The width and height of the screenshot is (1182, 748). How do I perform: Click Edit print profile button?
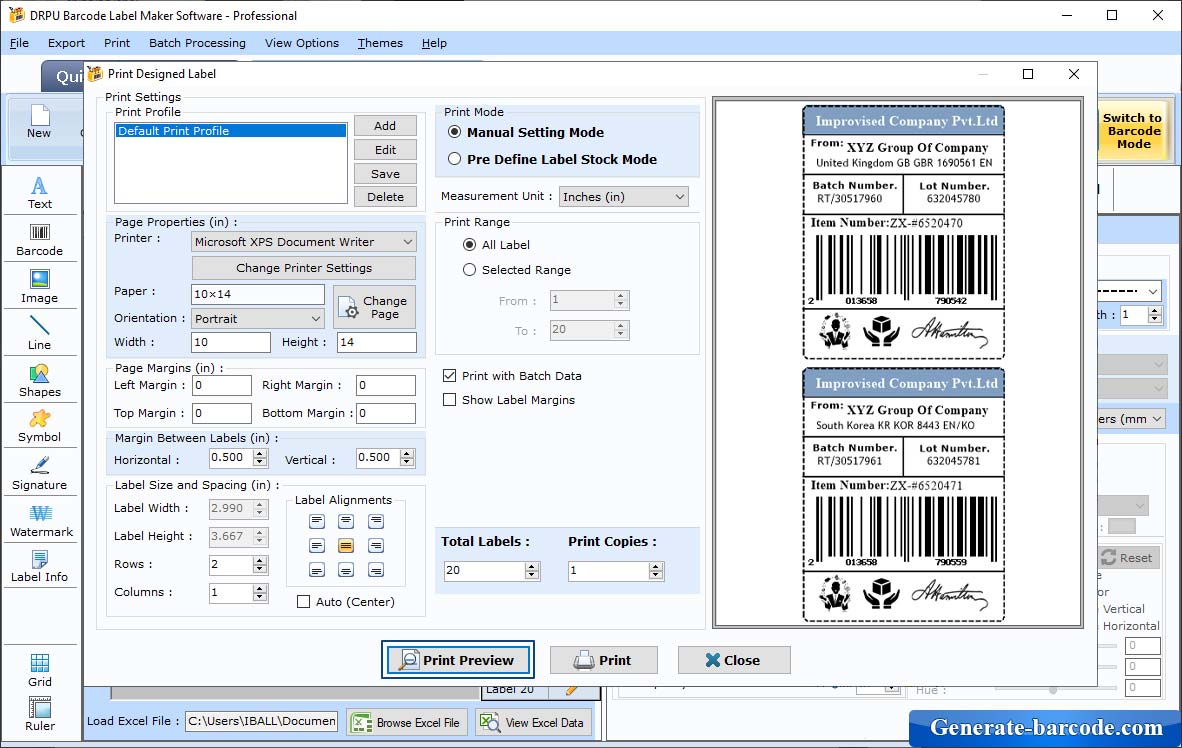[x=385, y=150]
